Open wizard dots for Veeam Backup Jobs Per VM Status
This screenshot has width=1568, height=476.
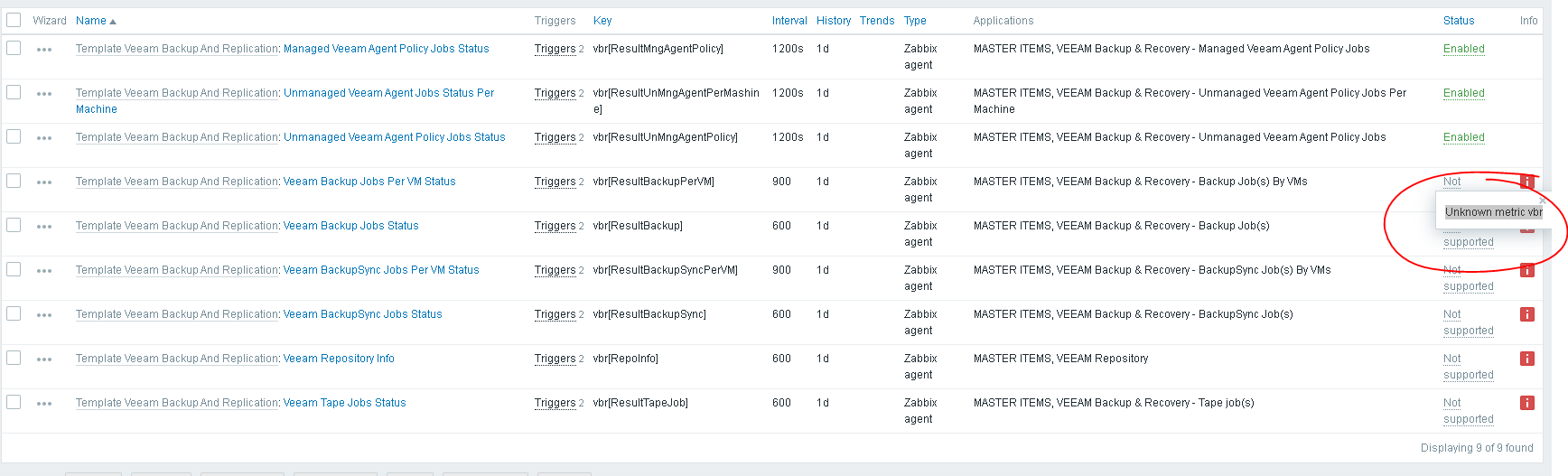click(x=44, y=182)
